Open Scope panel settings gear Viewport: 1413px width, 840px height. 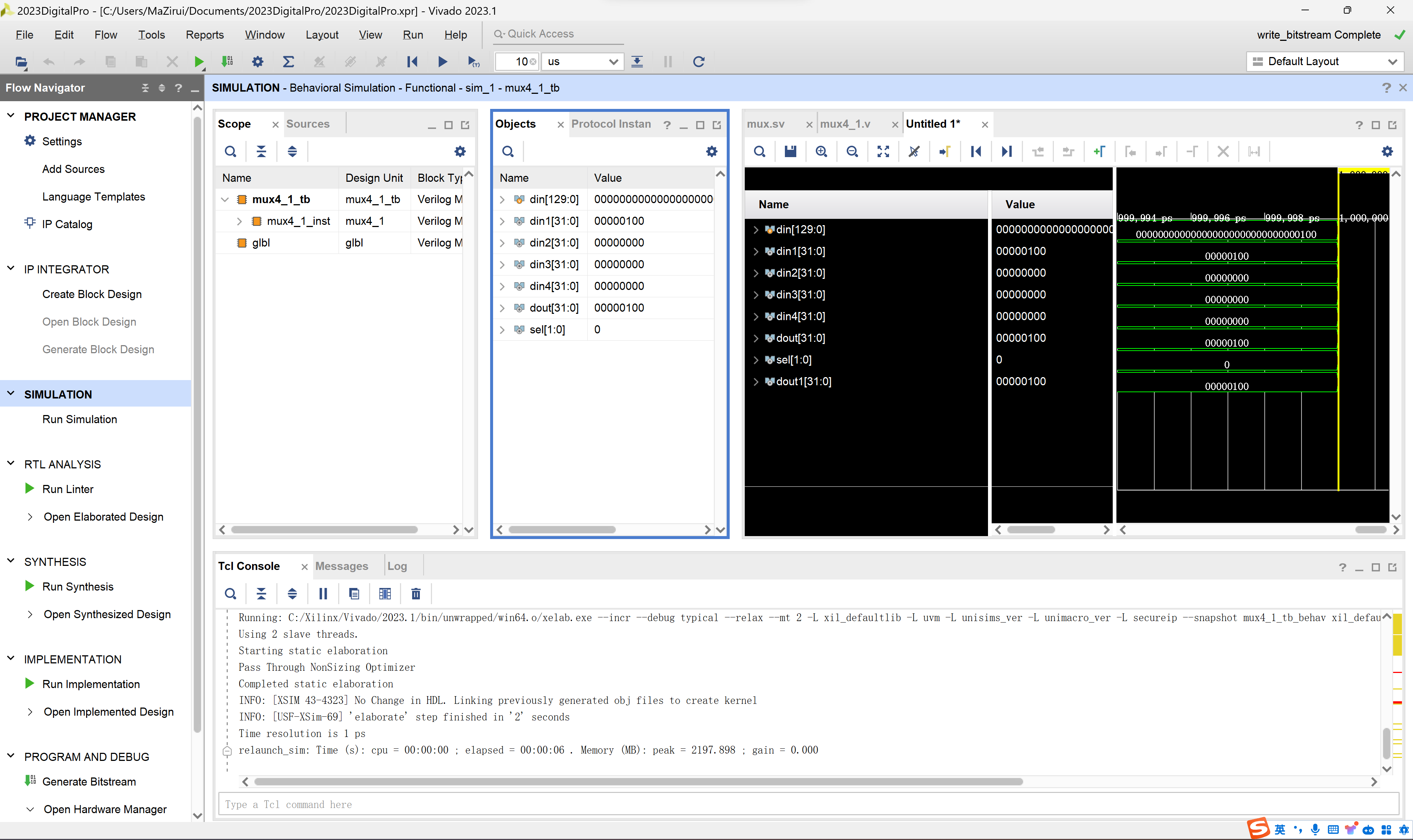click(x=460, y=151)
